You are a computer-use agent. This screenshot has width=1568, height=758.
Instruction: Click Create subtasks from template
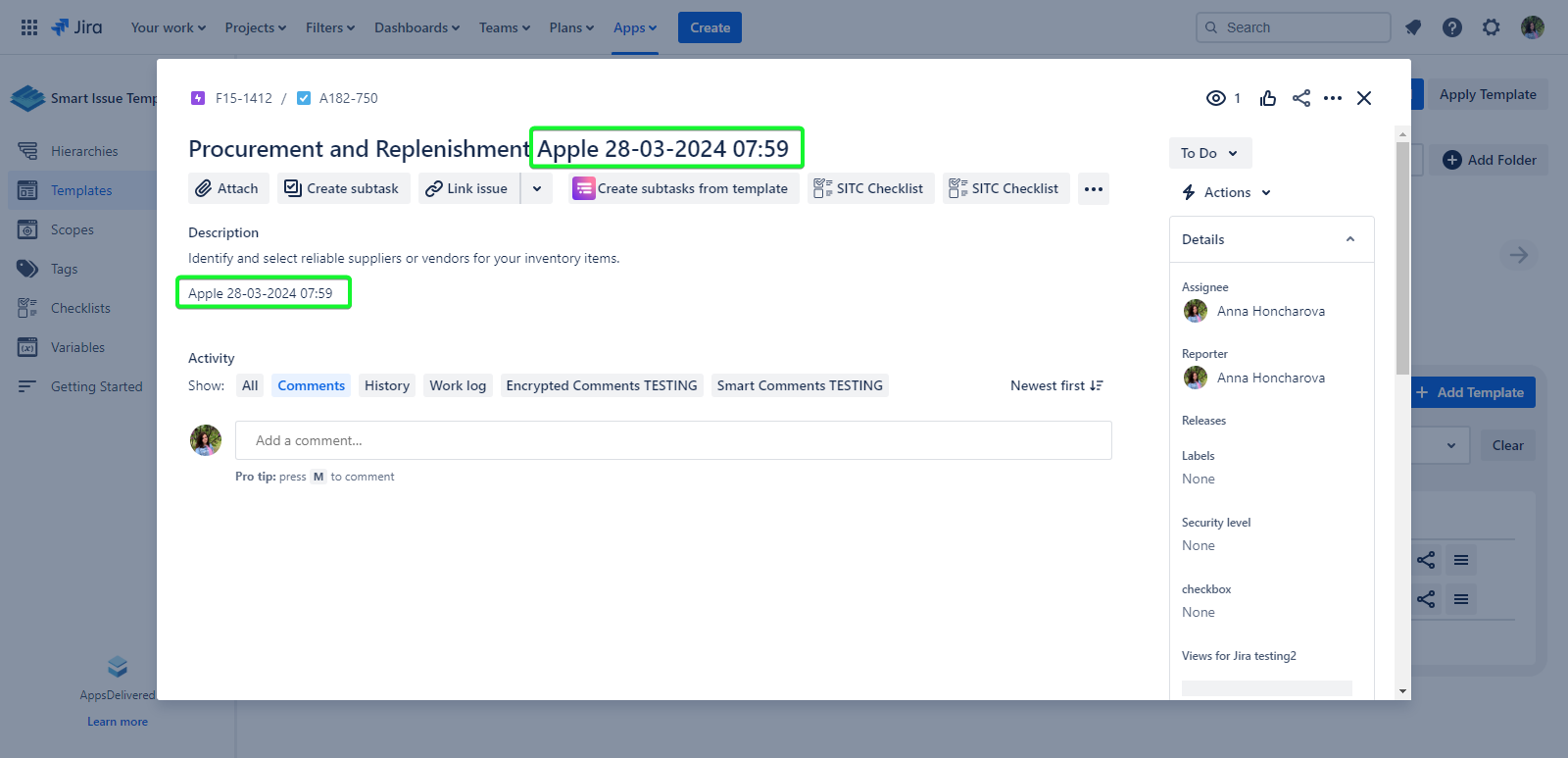(682, 188)
